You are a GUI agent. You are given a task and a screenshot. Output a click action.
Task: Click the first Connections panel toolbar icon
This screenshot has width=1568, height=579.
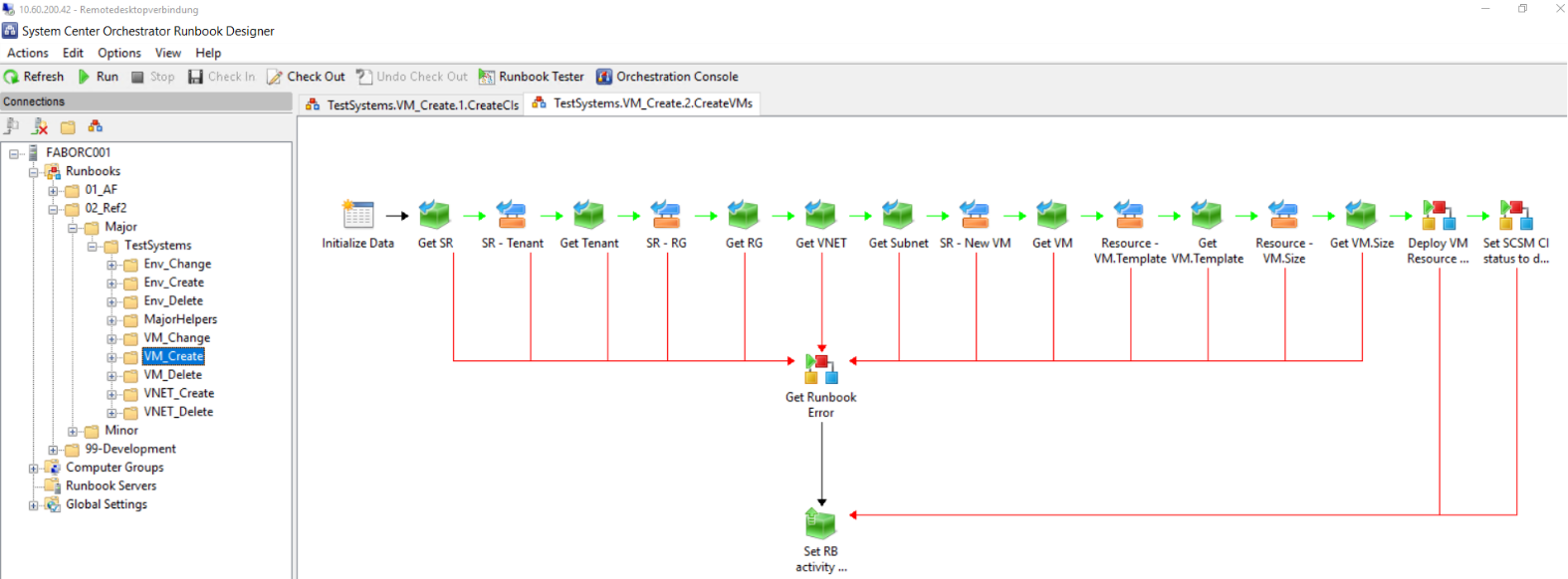coord(12,126)
